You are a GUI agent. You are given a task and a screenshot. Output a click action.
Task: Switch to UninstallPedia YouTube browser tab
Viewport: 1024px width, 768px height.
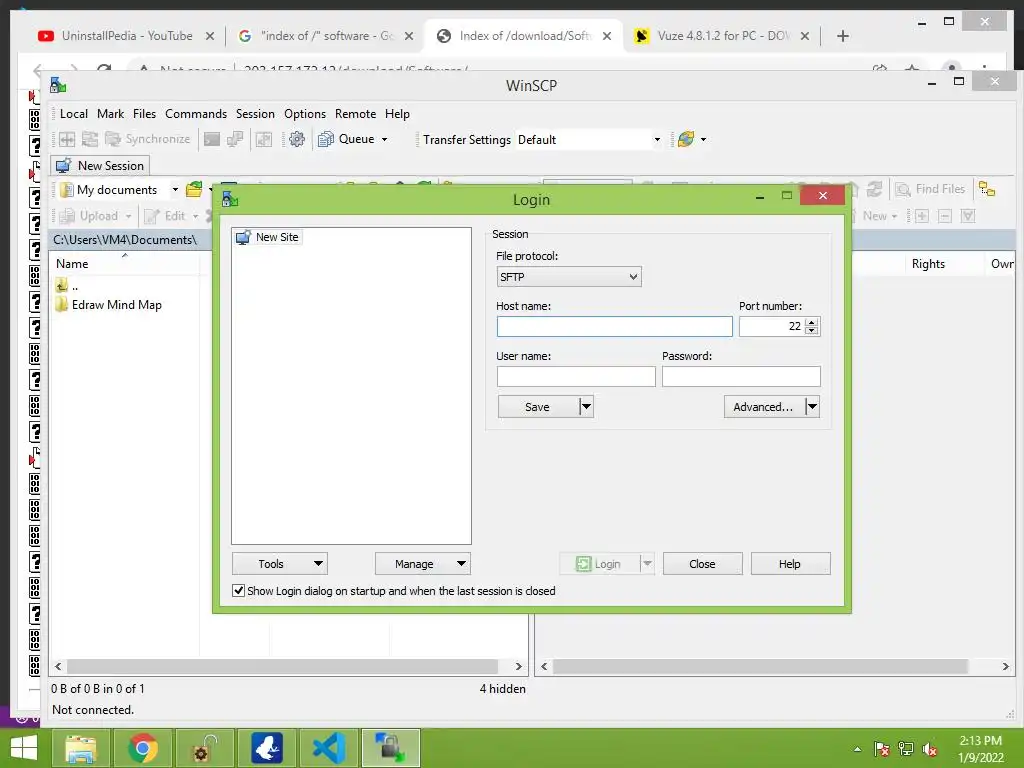click(x=127, y=36)
